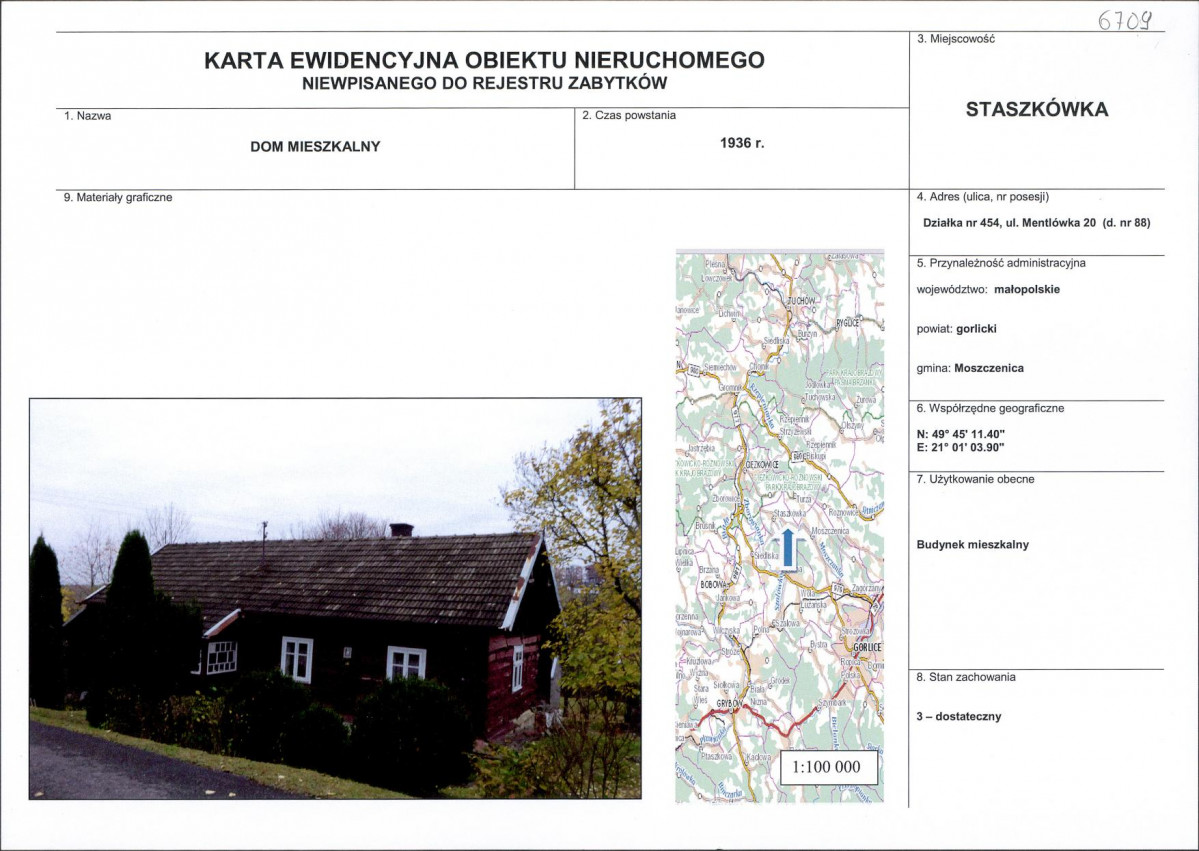Click the locality name 'STASZKÓWKA'
Viewport: 1199px width, 851px height.
[1037, 109]
